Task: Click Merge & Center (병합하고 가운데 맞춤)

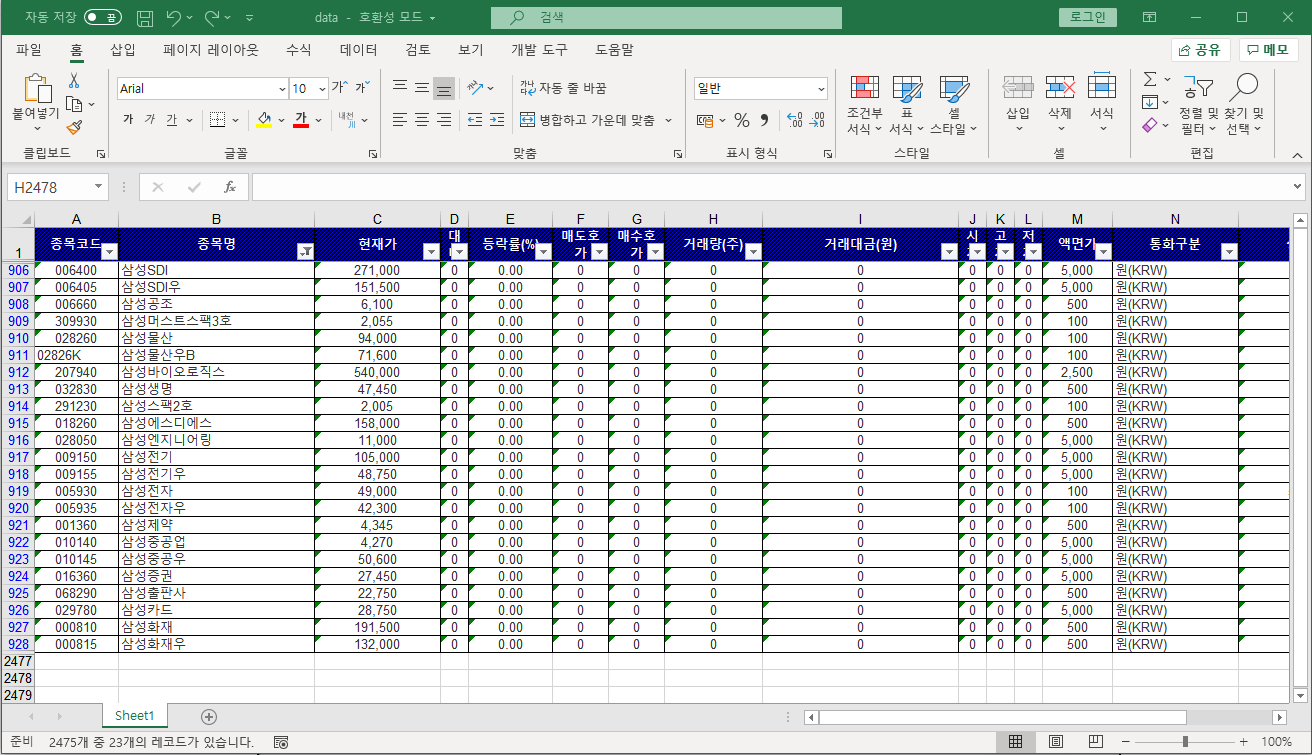Action: pyautogui.click(x=588, y=120)
